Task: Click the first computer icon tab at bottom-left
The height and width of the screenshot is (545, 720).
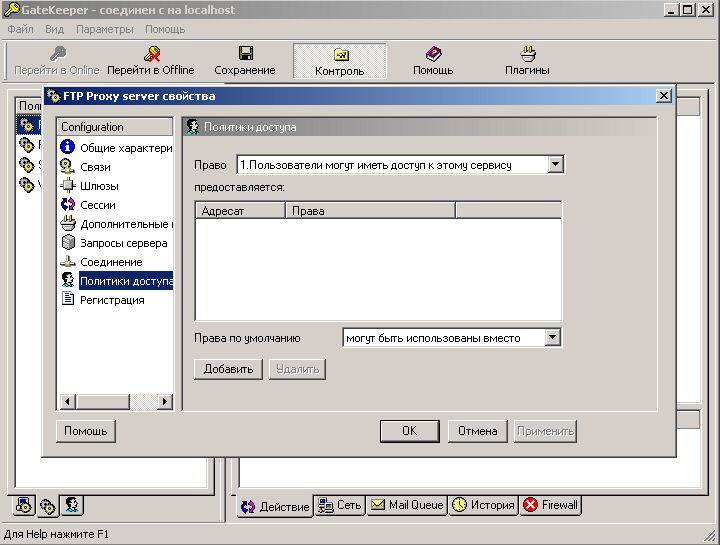Action: tap(24, 505)
